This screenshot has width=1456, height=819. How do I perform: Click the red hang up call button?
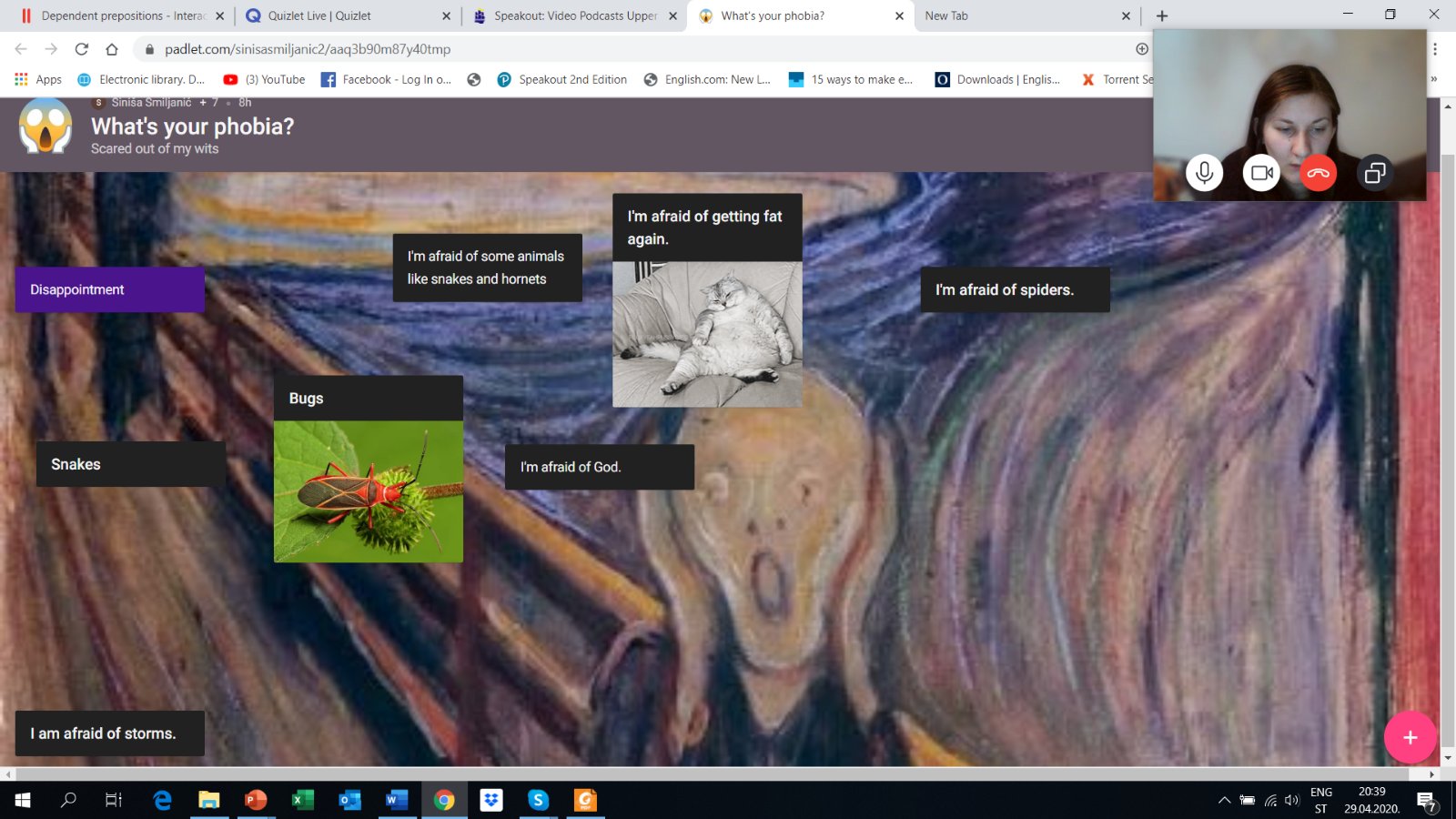(x=1318, y=173)
